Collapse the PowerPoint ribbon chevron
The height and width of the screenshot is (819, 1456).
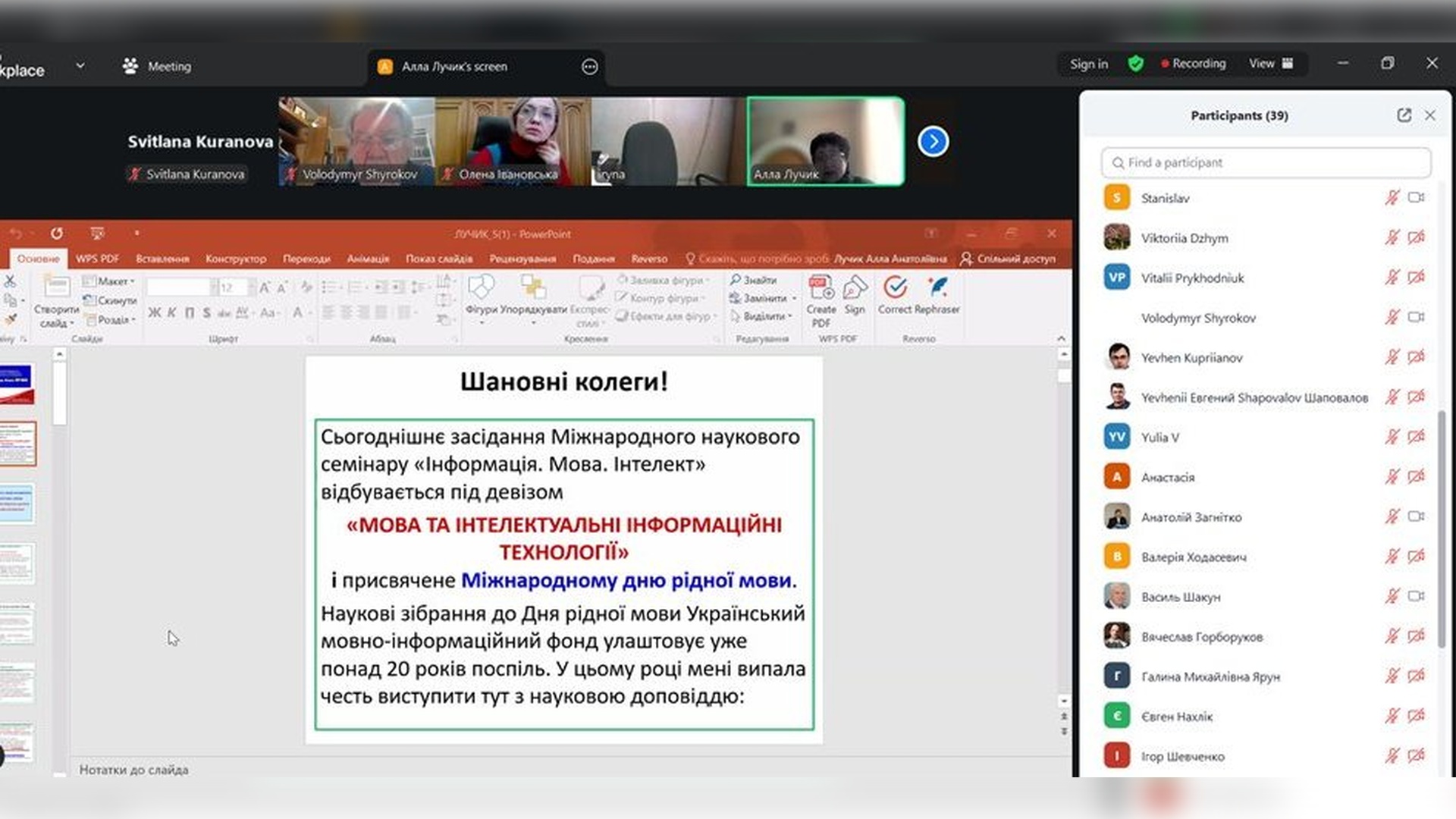(1061, 338)
